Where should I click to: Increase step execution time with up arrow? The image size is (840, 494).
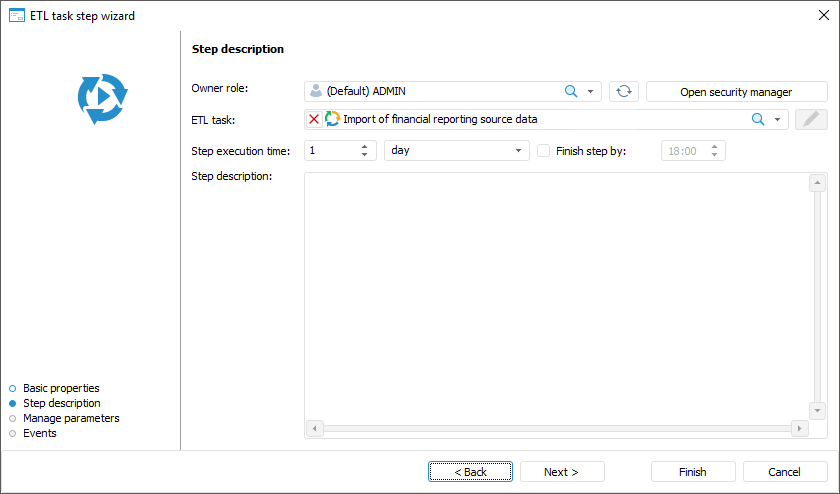364,146
